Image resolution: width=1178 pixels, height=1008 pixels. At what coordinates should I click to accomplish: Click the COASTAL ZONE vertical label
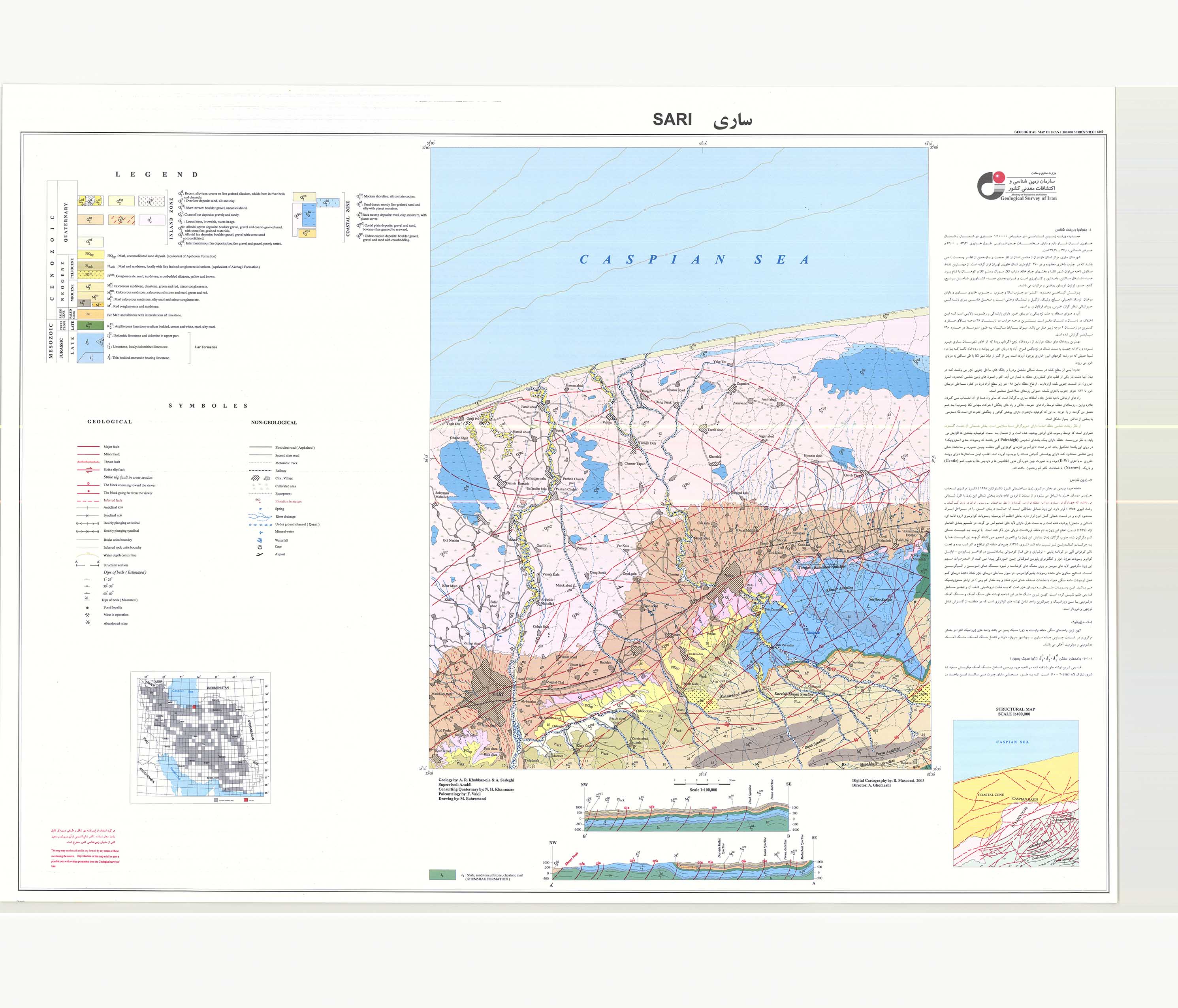(x=348, y=219)
